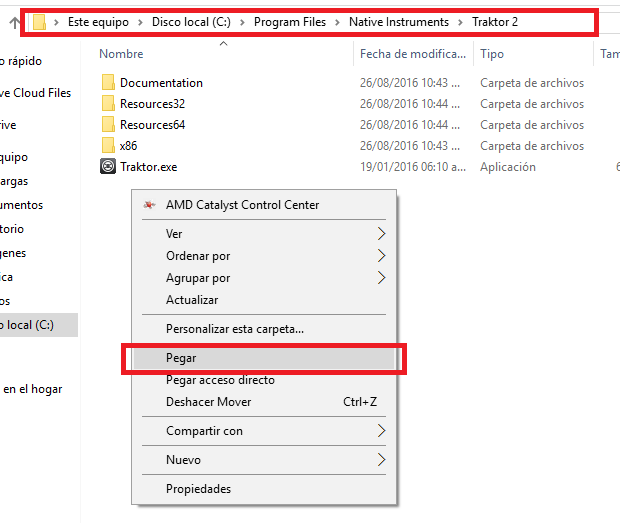The height and width of the screenshot is (523, 620).
Task: Open chevron after Disco local (C:) breadcrumb
Action: click(242, 22)
